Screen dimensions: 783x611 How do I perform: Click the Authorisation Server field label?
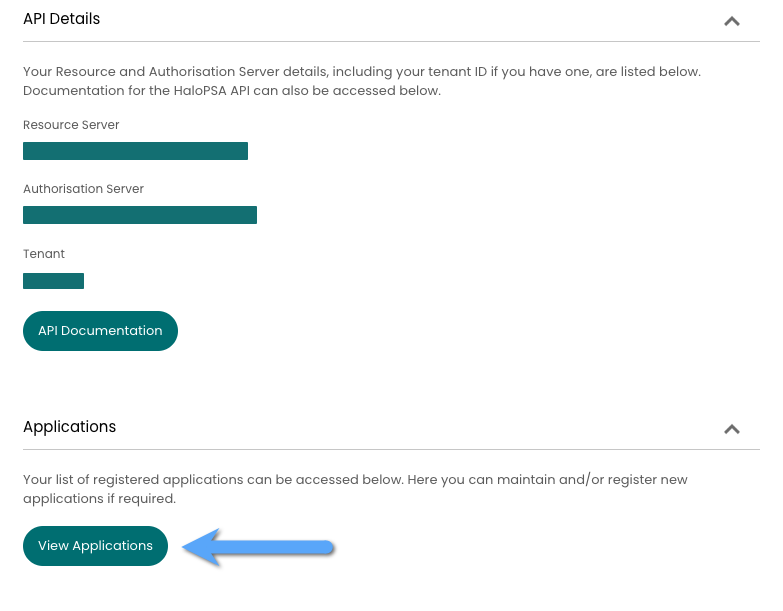click(x=83, y=189)
